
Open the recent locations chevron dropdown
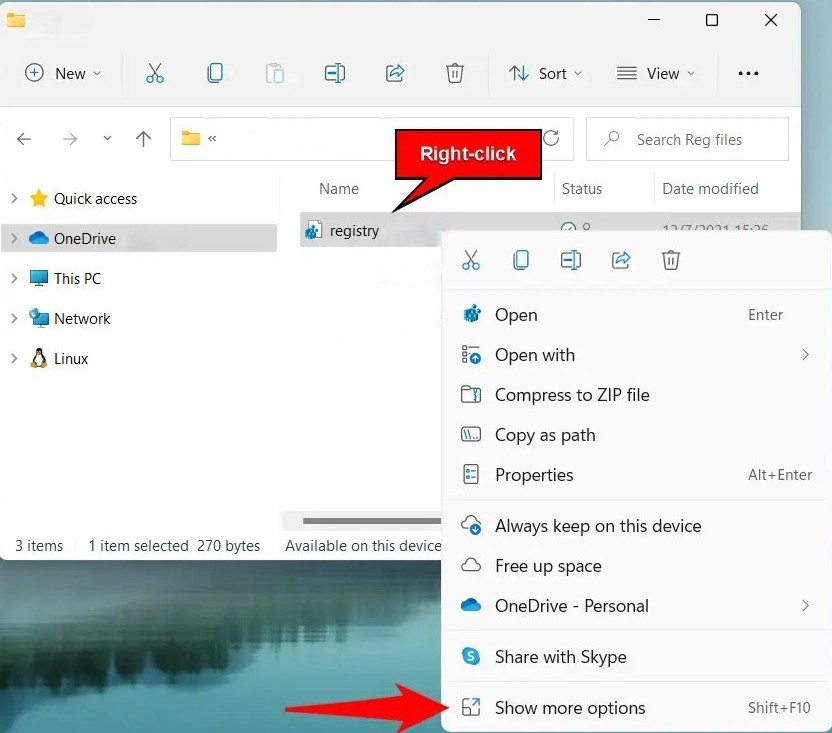pos(107,139)
